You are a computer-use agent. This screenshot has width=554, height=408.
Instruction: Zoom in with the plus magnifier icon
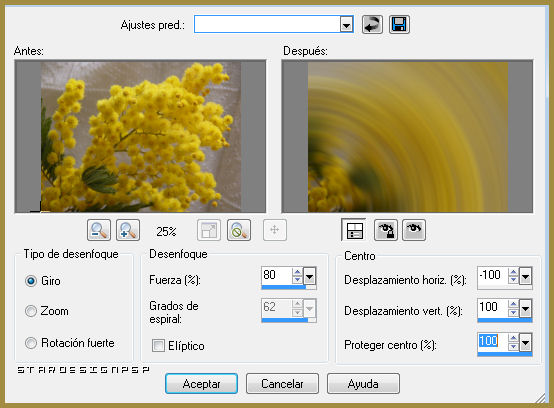click(x=128, y=230)
